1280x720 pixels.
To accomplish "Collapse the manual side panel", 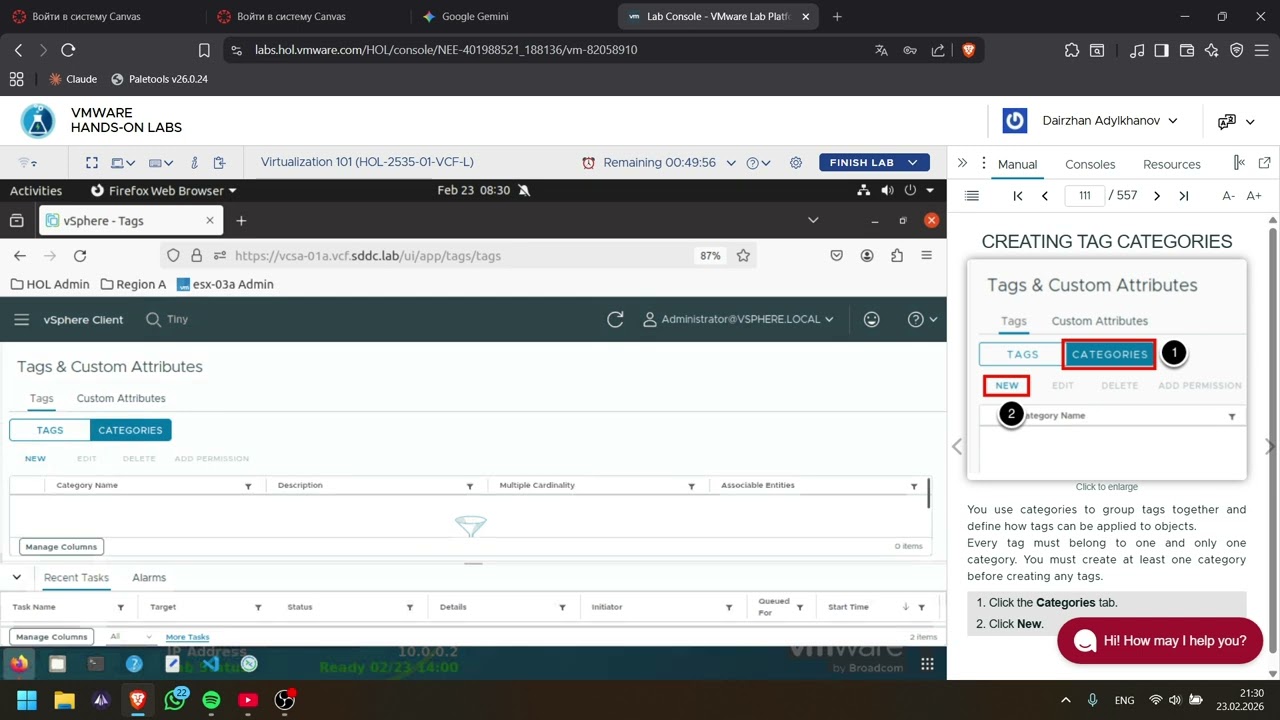I will coord(962,163).
